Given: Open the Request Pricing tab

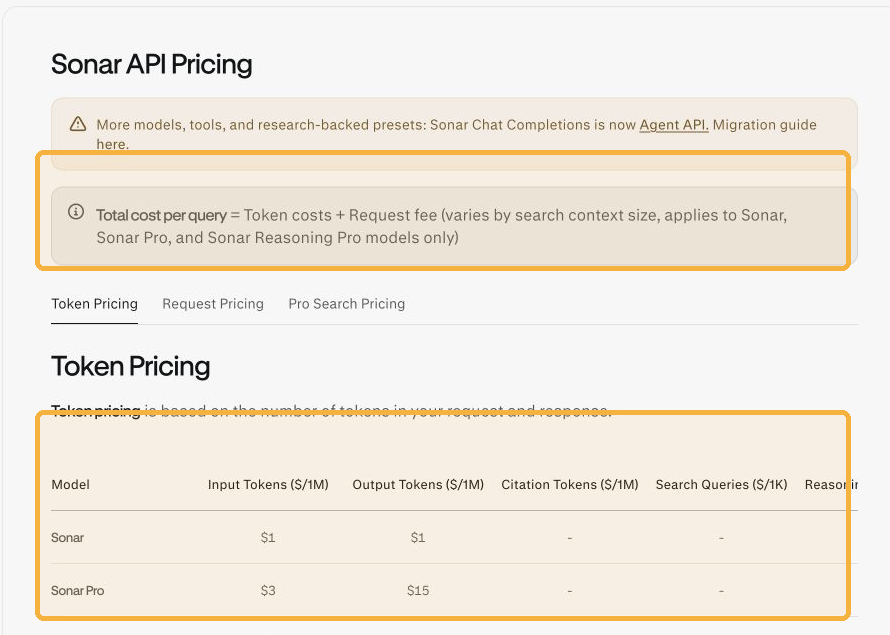Looking at the screenshot, I should (x=213, y=304).
